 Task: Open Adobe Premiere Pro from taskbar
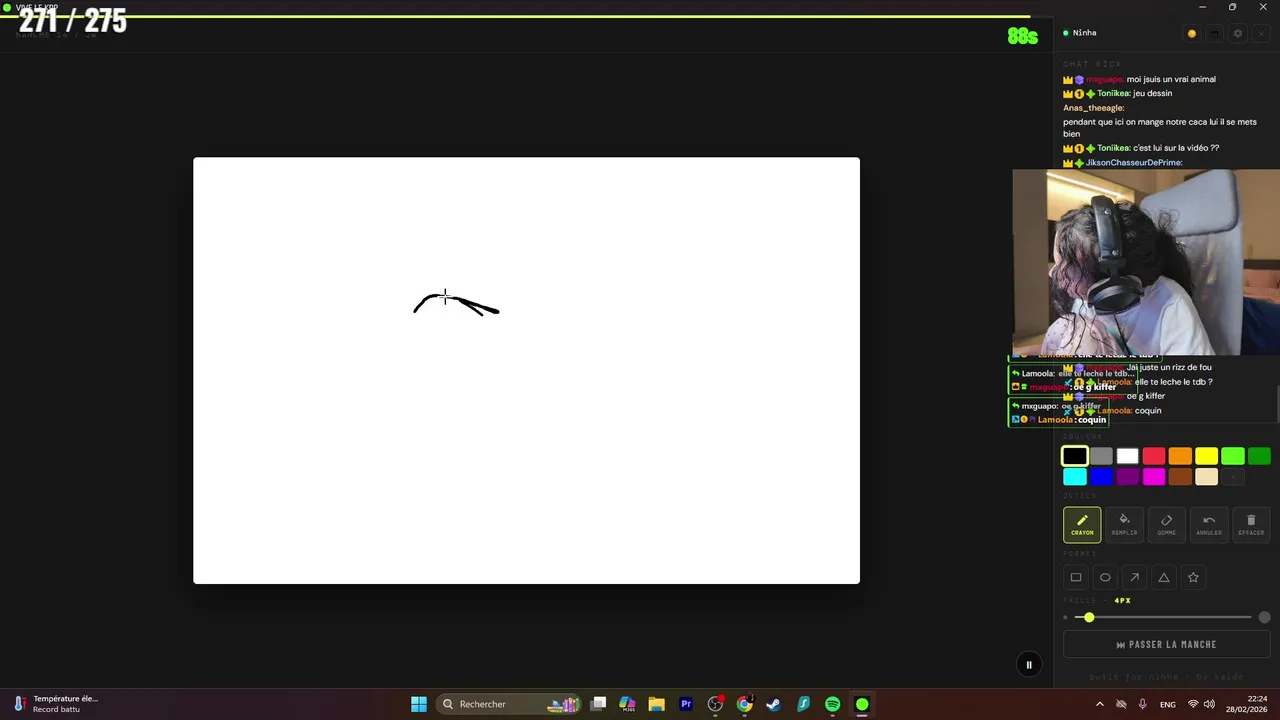(x=686, y=704)
